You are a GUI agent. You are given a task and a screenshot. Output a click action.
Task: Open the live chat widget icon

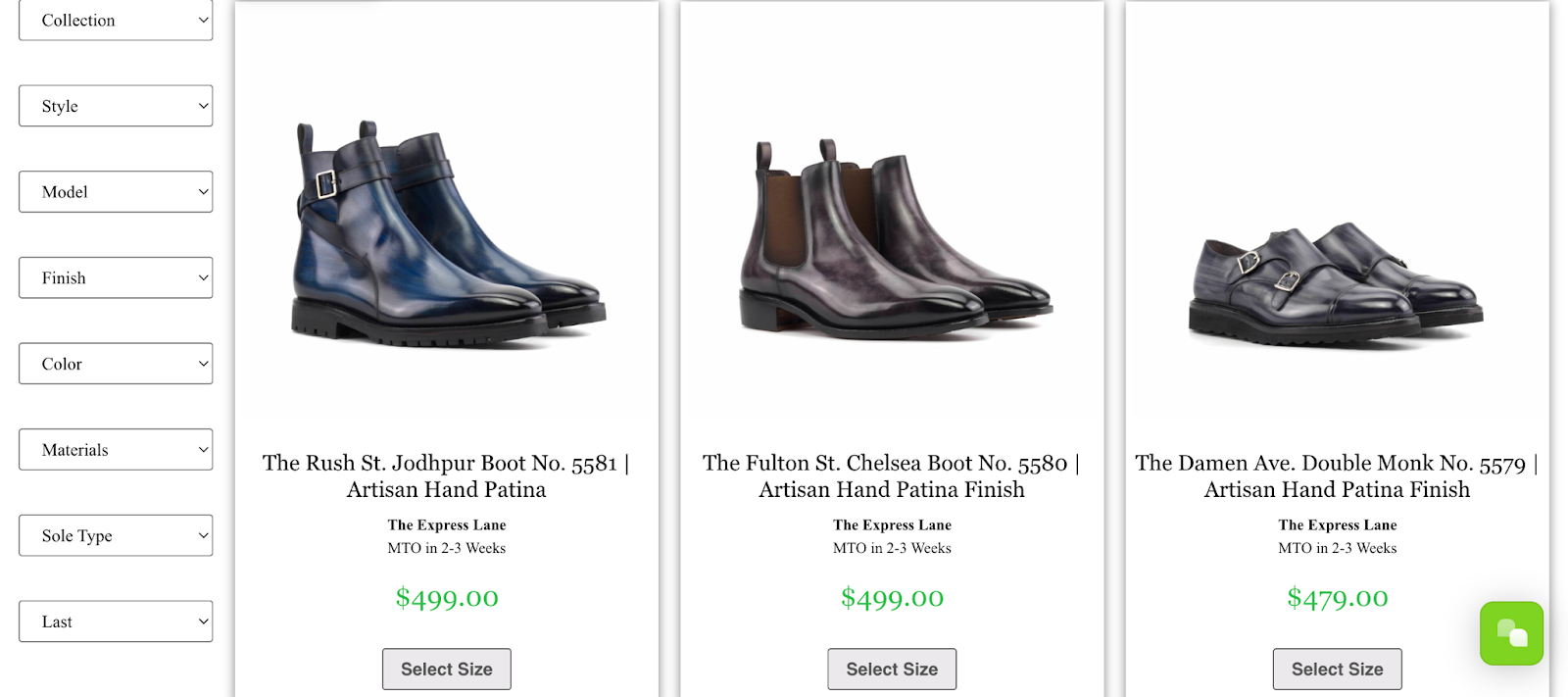pos(1510,633)
